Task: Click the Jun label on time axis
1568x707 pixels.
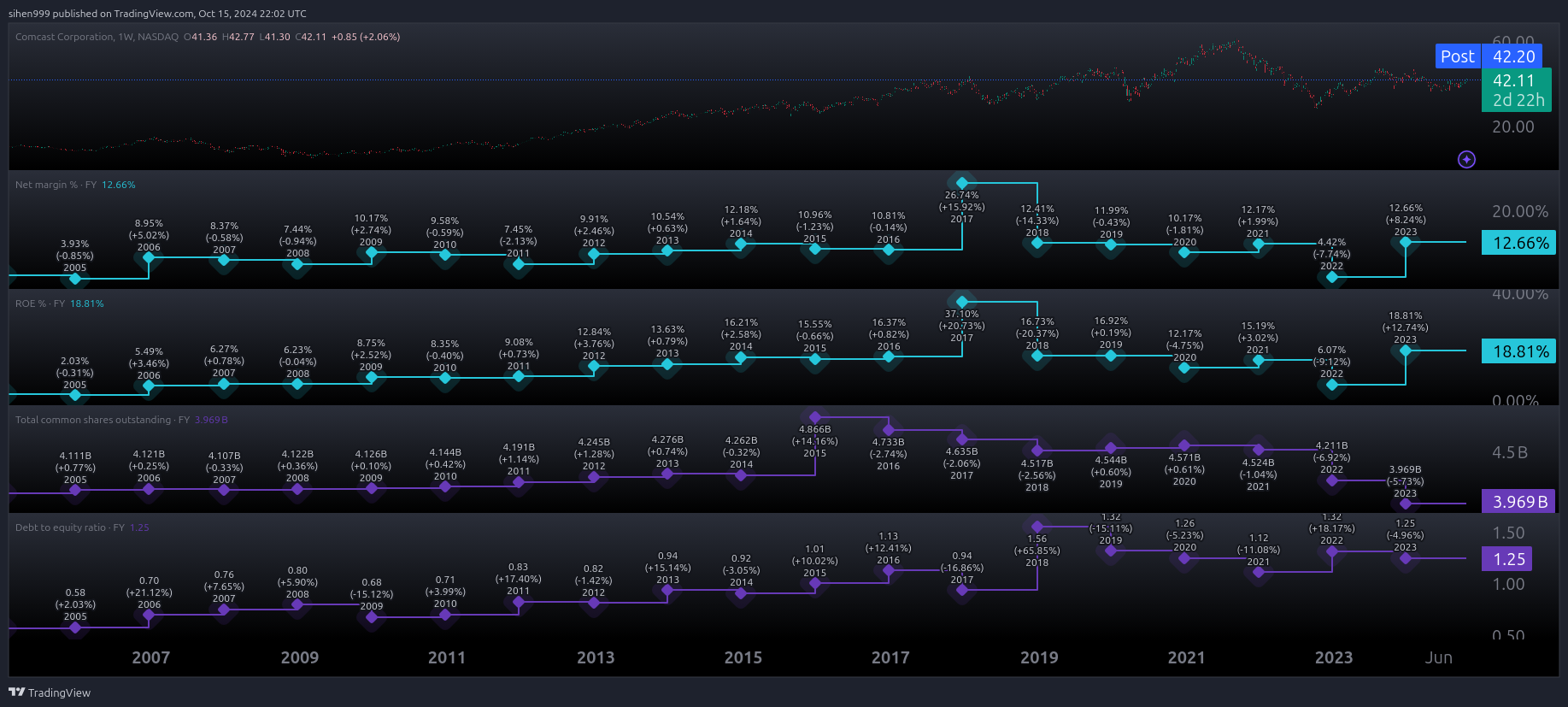Action: click(1438, 657)
